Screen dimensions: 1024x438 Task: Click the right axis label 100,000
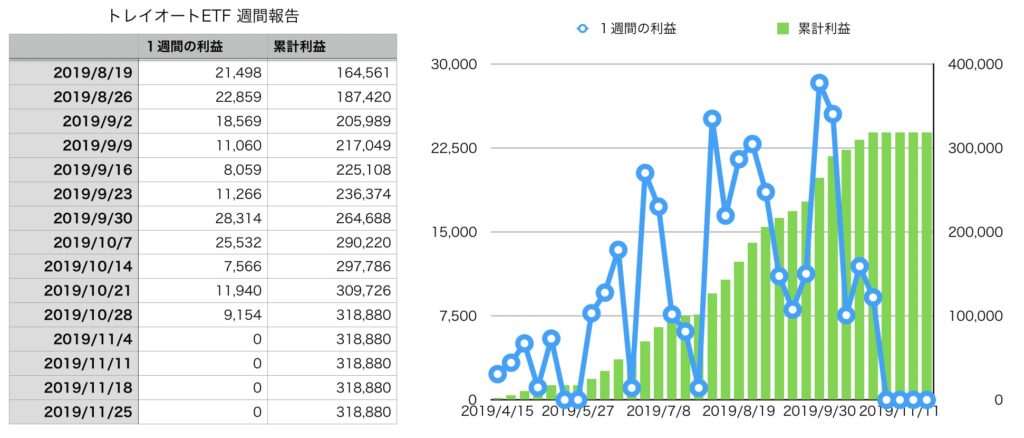pos(974,316)
